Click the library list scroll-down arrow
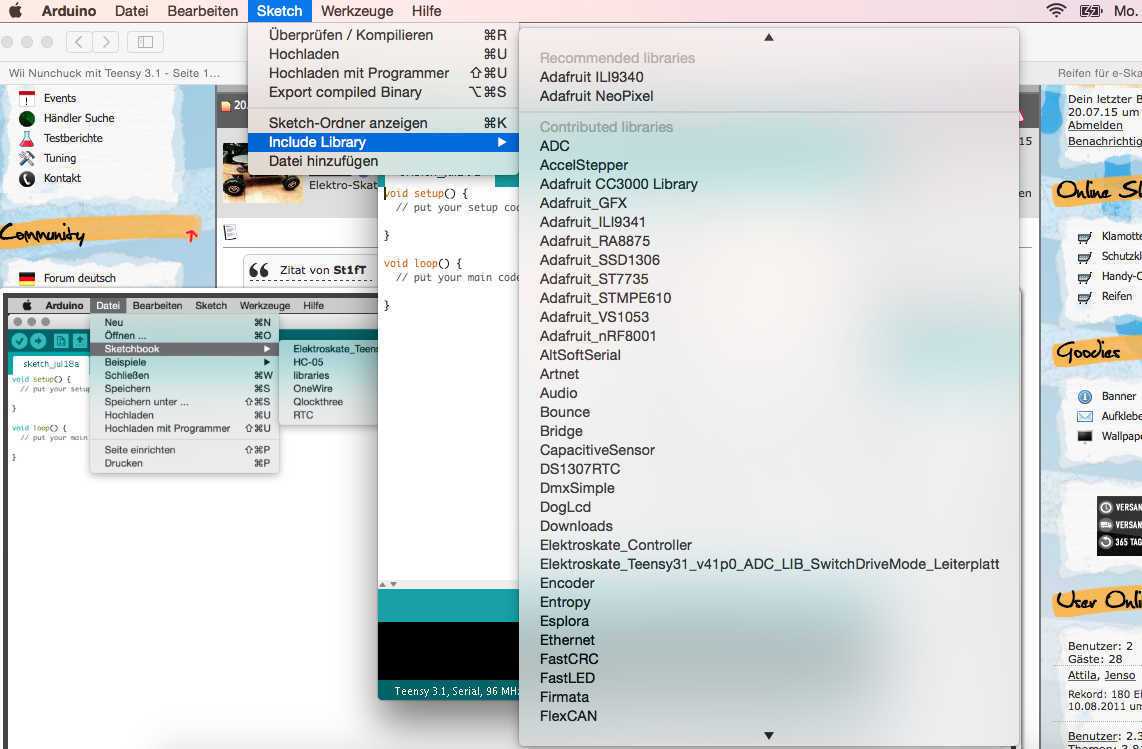The image size is (1142, 749). [x=768, y=736]
